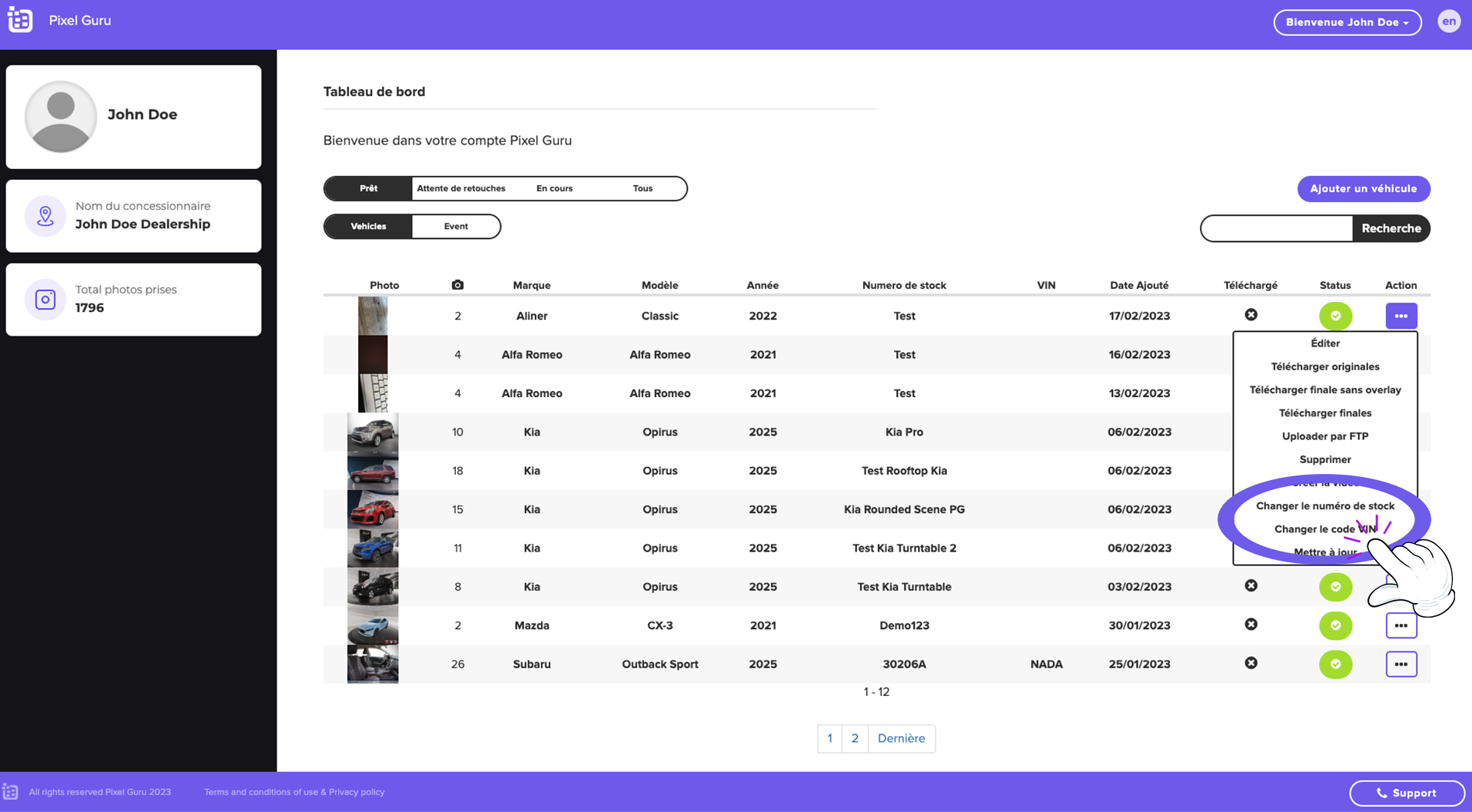1472x812 pixels.
Task: Click the green status check for Subaru row
Action: (x=1335, y=665)
